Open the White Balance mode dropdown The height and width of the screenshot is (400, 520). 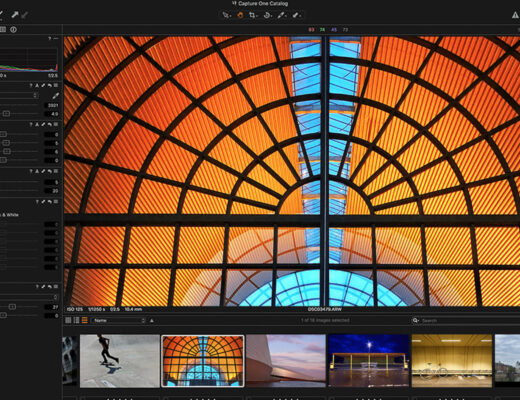click(19, 95)
